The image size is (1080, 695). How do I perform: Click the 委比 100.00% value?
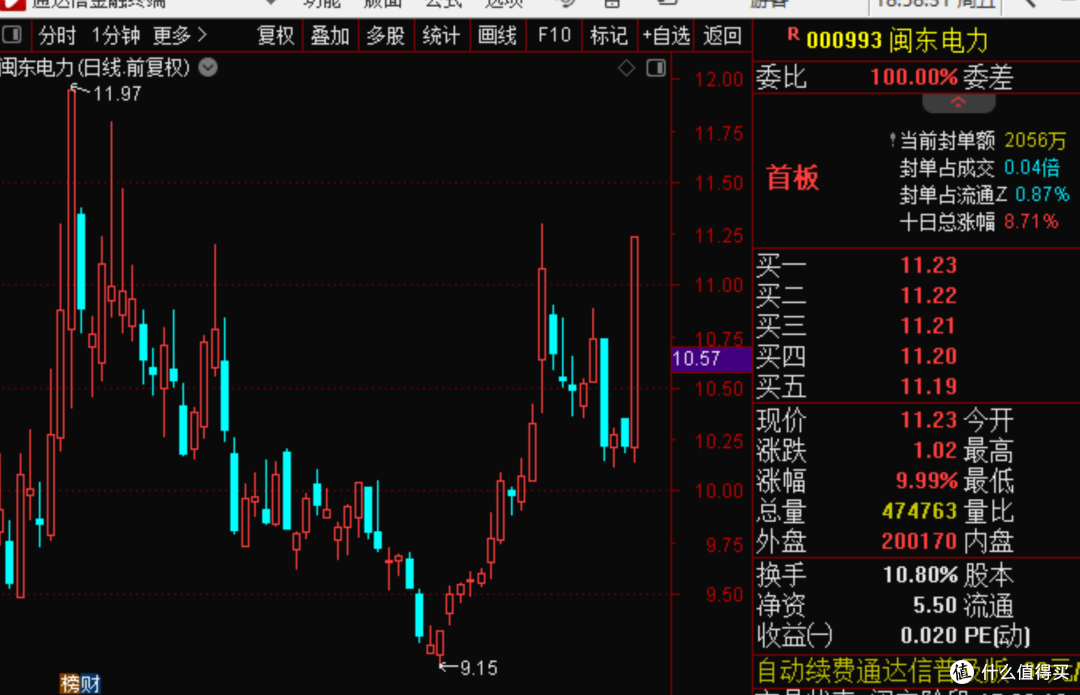pyautogui.click(x=914, y=76)
